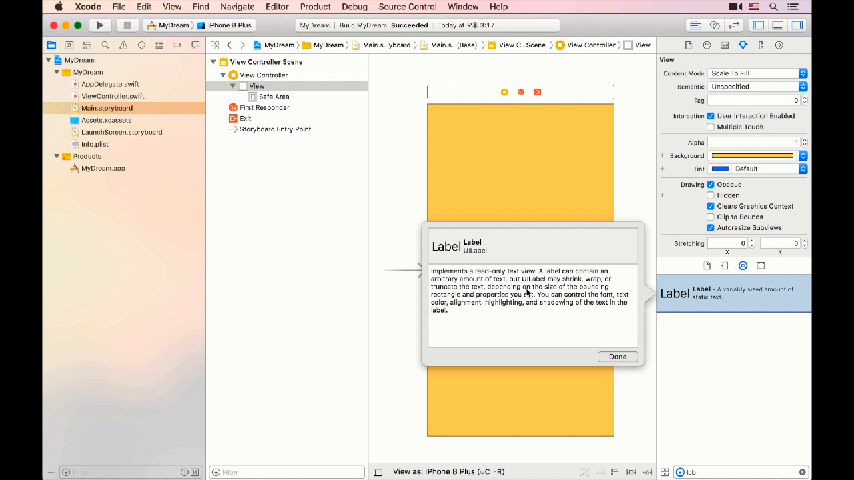Click View as: iPhone 8 Plus
This screenshot has height=480, width=854.
[x=449, y=472]
